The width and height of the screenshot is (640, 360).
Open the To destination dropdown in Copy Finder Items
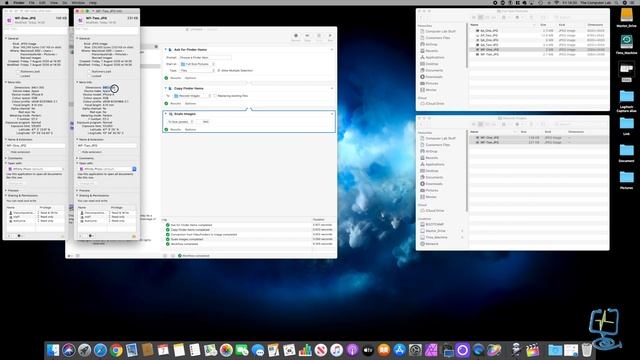[192, 96]
